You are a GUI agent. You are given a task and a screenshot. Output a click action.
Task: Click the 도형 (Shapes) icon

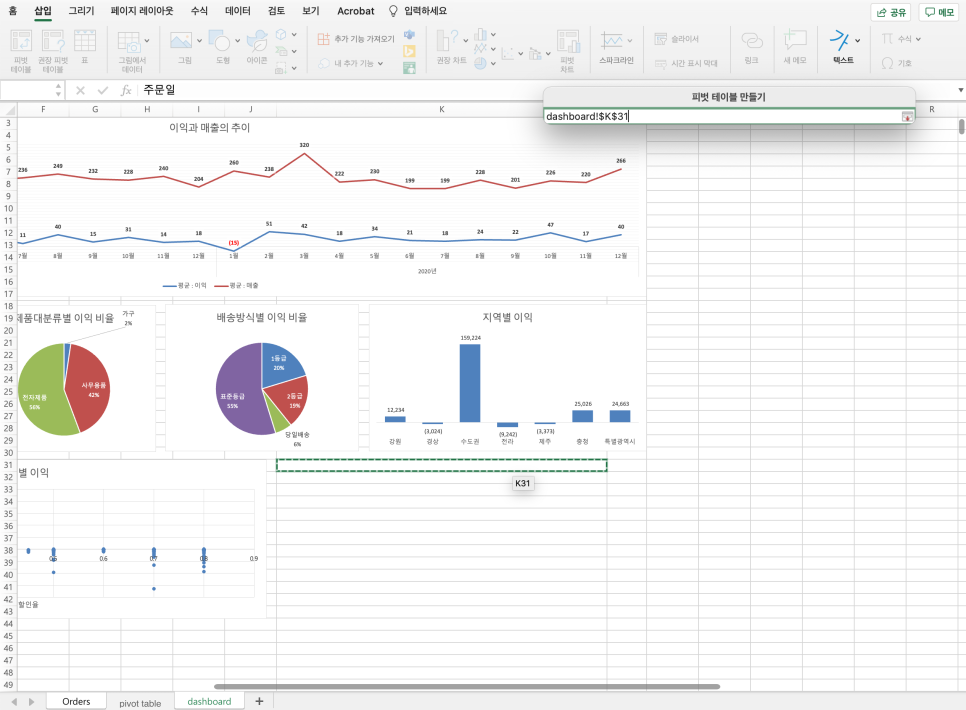[219, 41]
